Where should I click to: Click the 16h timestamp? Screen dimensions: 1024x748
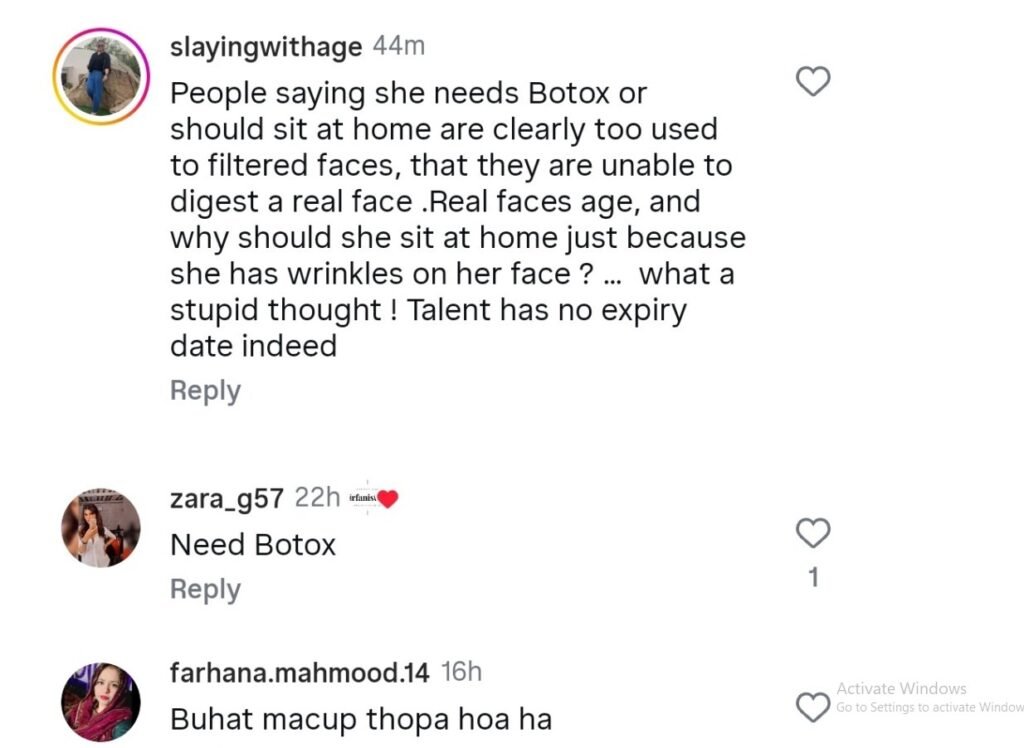coord(461,672)
